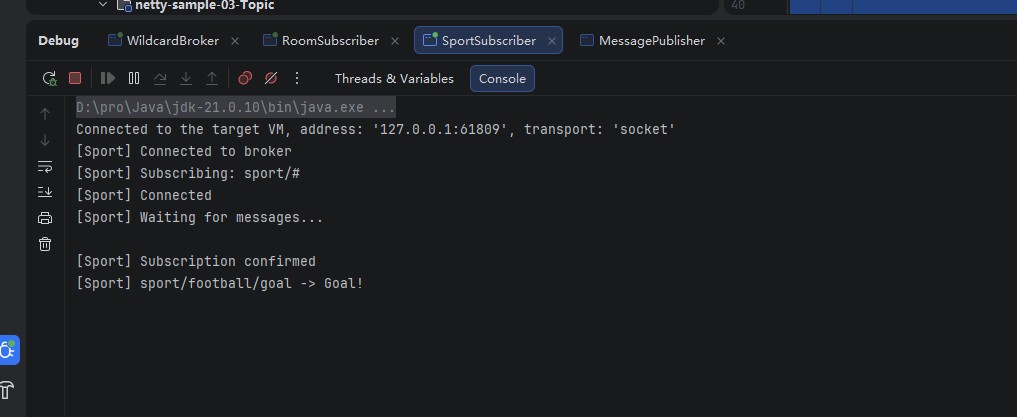Viewport: 1017px width, 417px height.
Task: Close the MessagePublisher debug tab
Action: pyautogui.click(x=721, y=41)
